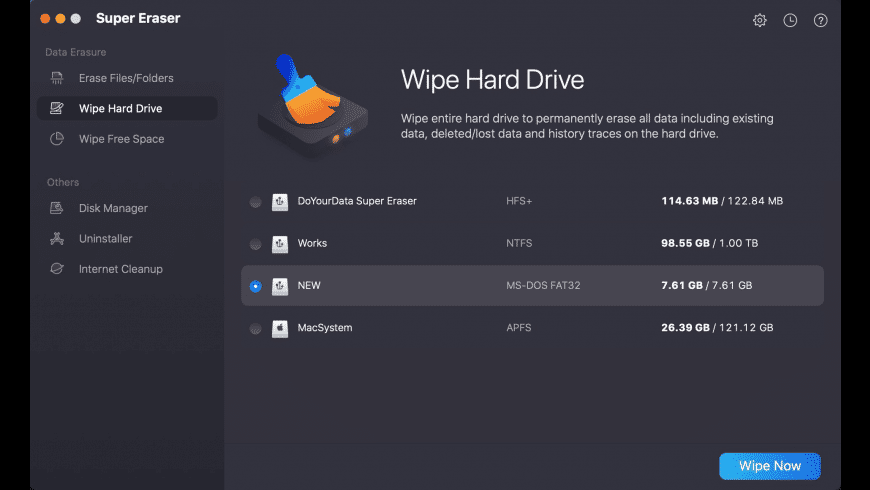Click the Wipe Now button
The height and width of the screenshot is (490, 870).
770,466
